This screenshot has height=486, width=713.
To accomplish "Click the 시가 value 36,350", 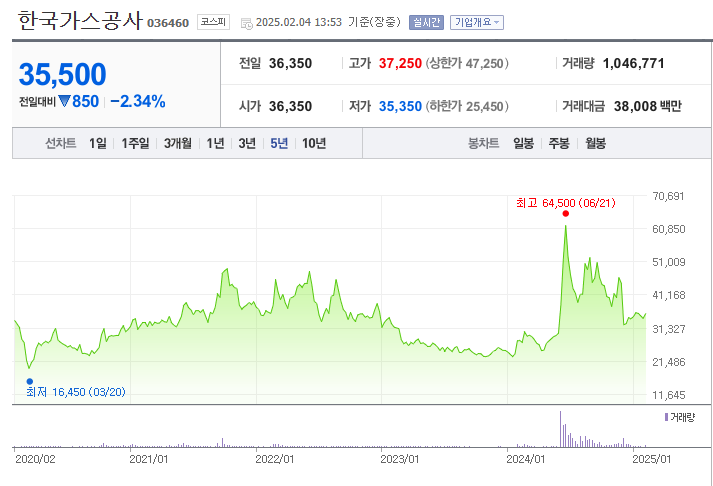I will [x=290, y=106].
